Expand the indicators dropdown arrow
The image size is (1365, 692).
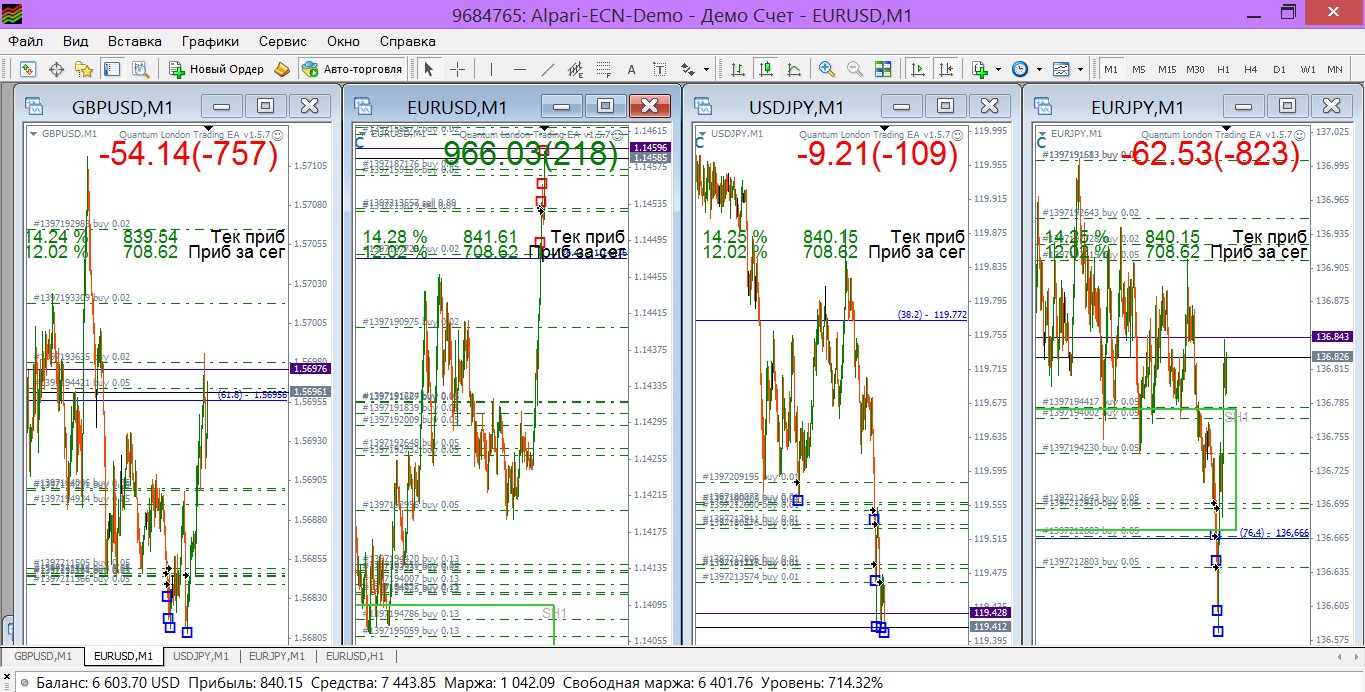click(998, 70)
